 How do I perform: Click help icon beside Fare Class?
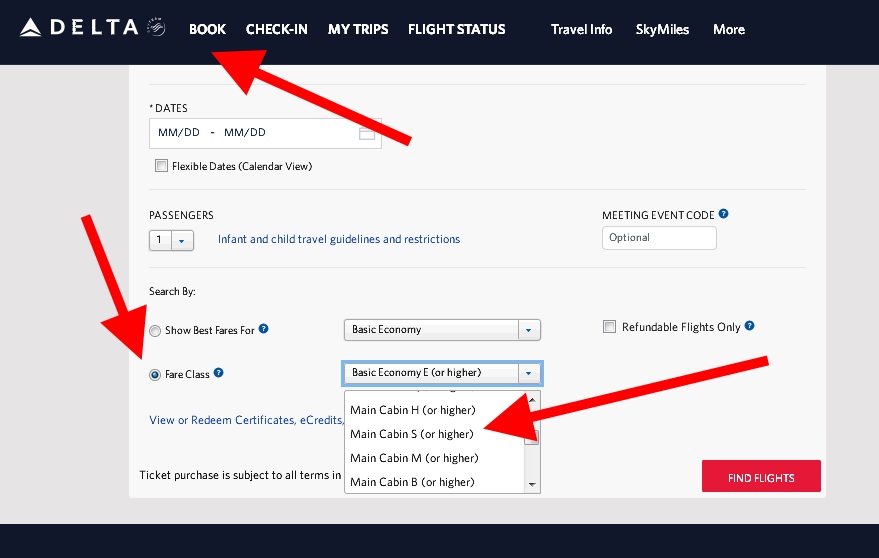click(219, 372)
